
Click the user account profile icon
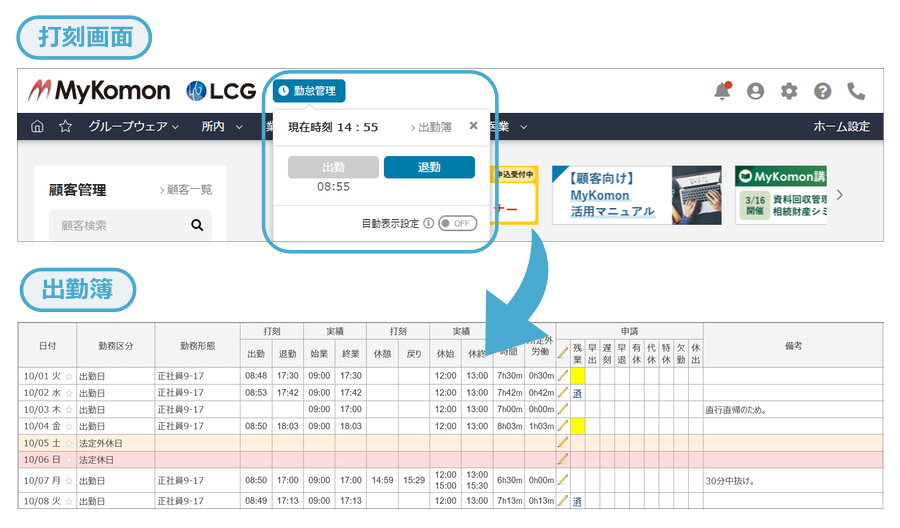click(755, 91)
